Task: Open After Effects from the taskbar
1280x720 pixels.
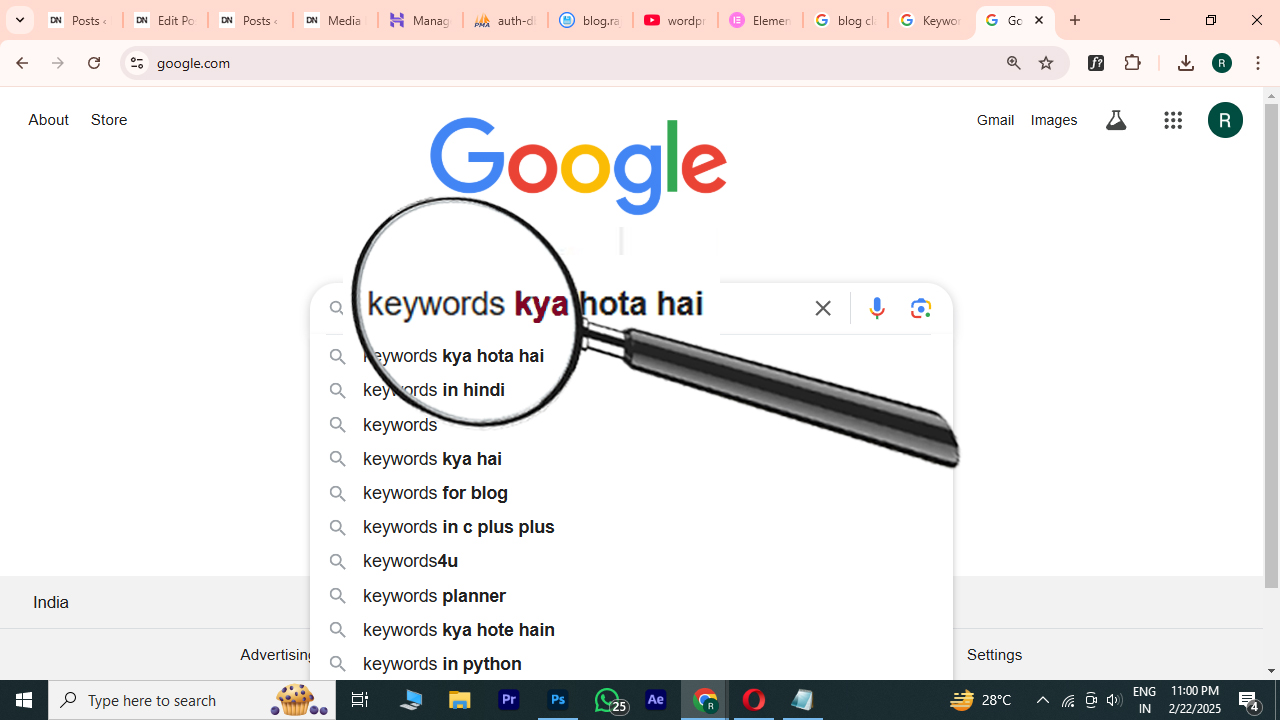Action: coord(655,700)
